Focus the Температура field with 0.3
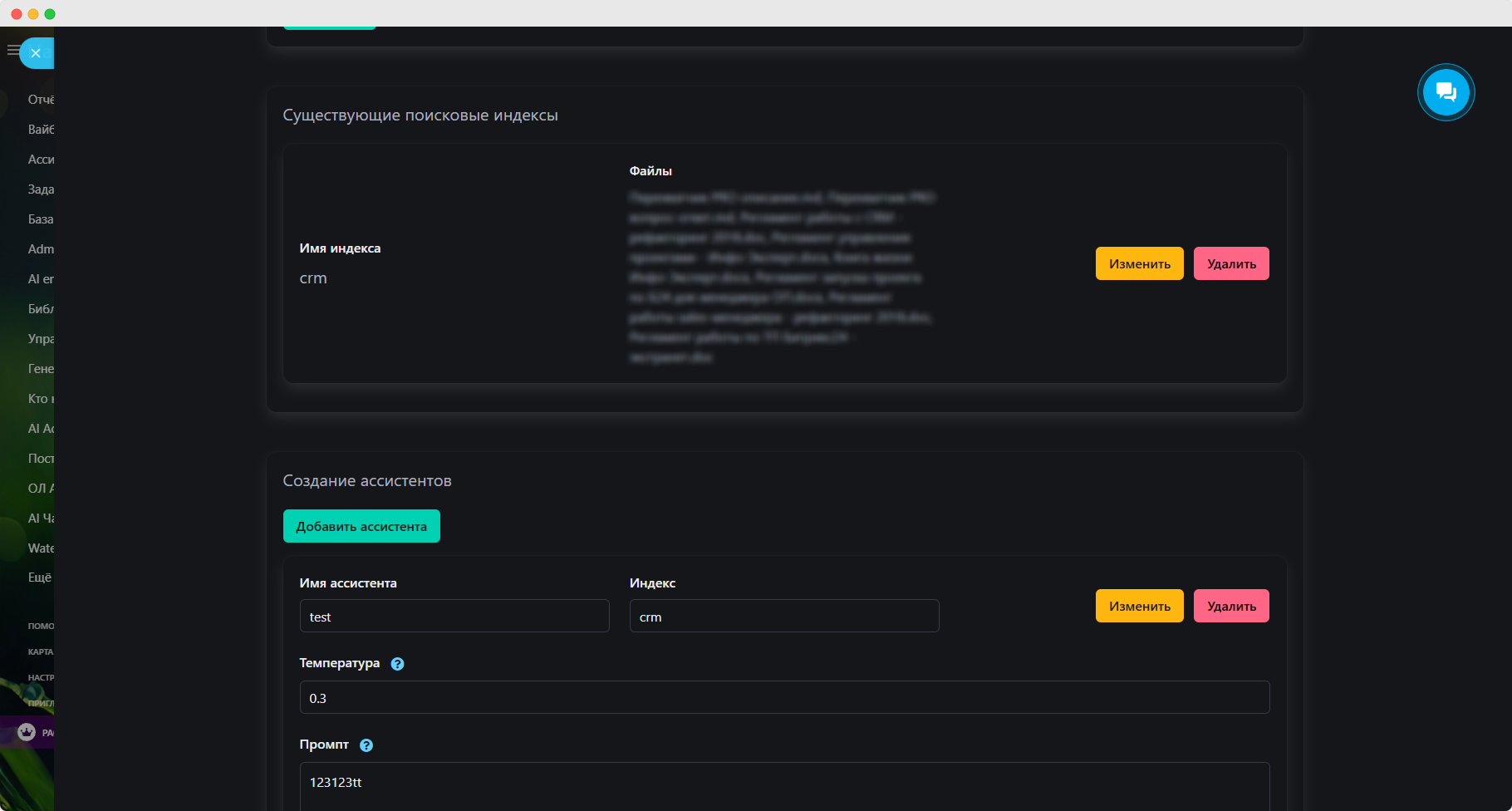The width and height of the screenshot is (1512, 811). (784, 697)
